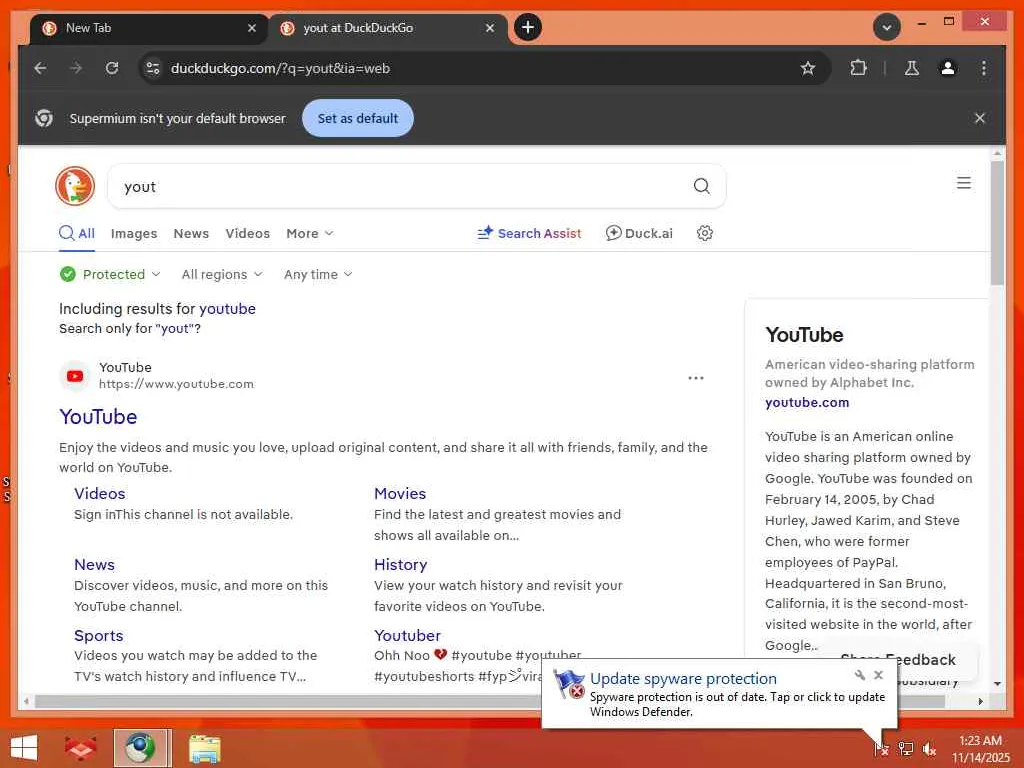1024x768 pixels.
Task: Expand the More search categories dropdown
Action: pyautogui.click(x=310, y=233)
